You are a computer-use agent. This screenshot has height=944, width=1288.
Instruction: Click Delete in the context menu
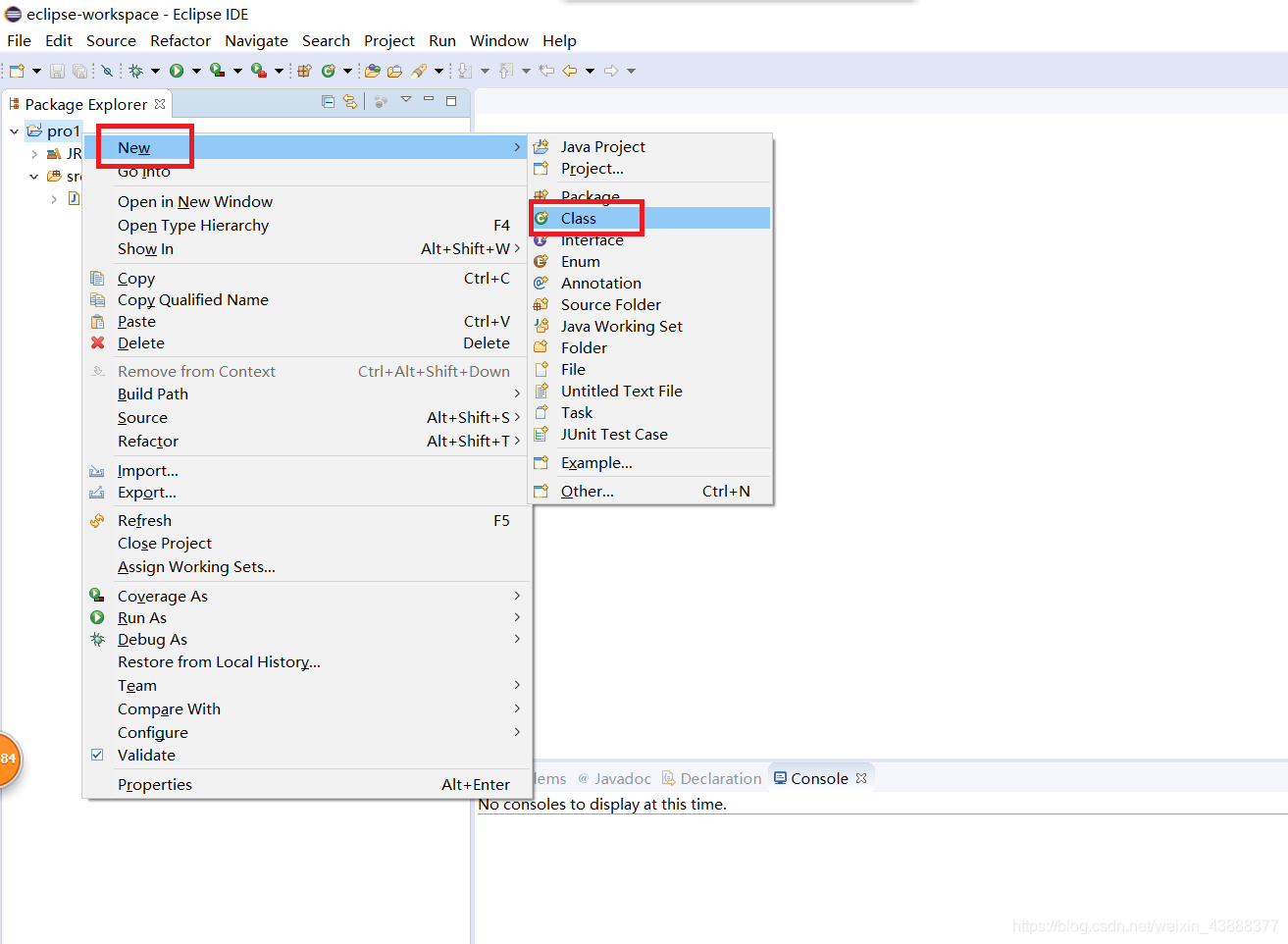tap(306, 342)
